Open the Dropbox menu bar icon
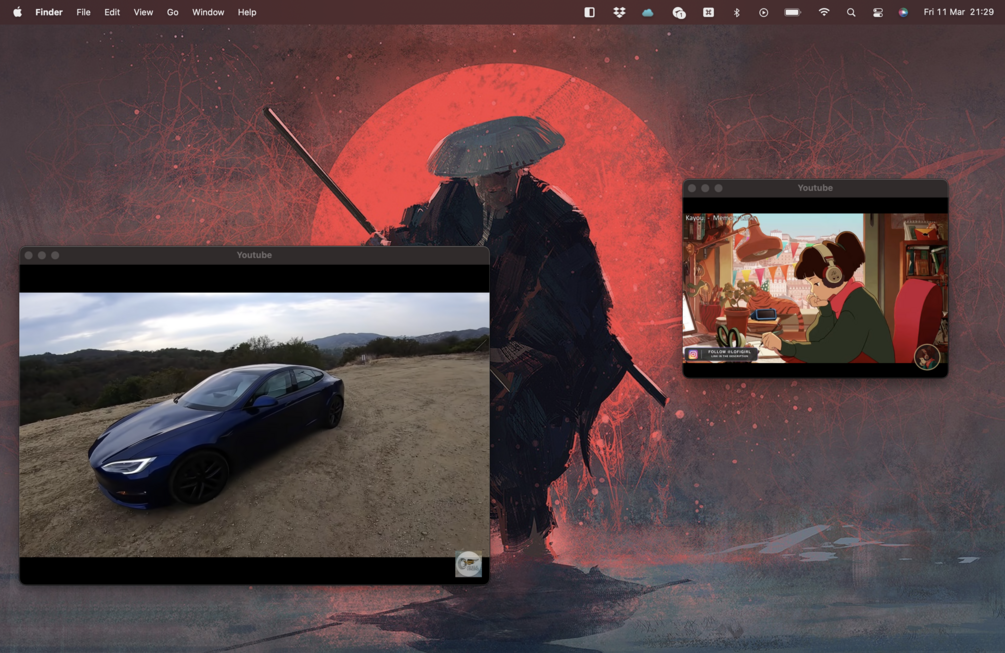 click(x=619, y=12)
